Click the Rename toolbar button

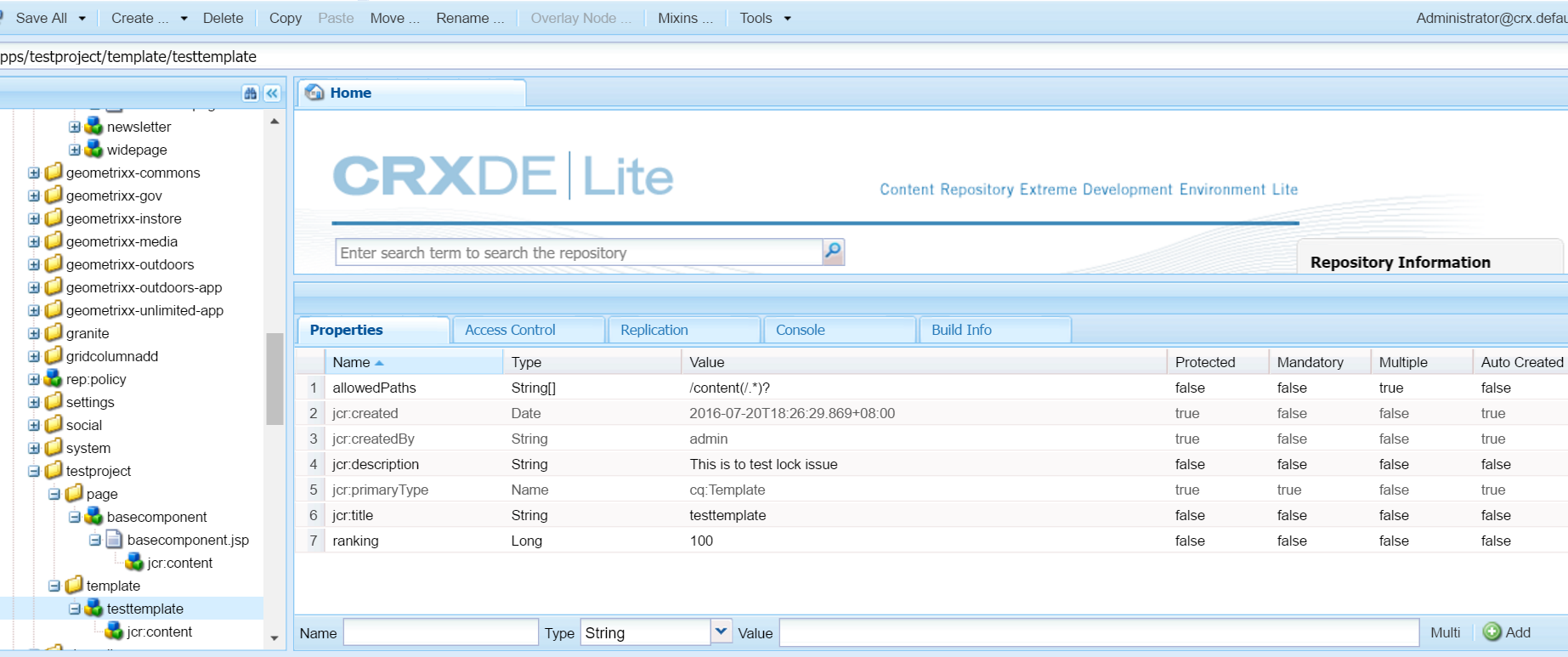coord(470,18)
